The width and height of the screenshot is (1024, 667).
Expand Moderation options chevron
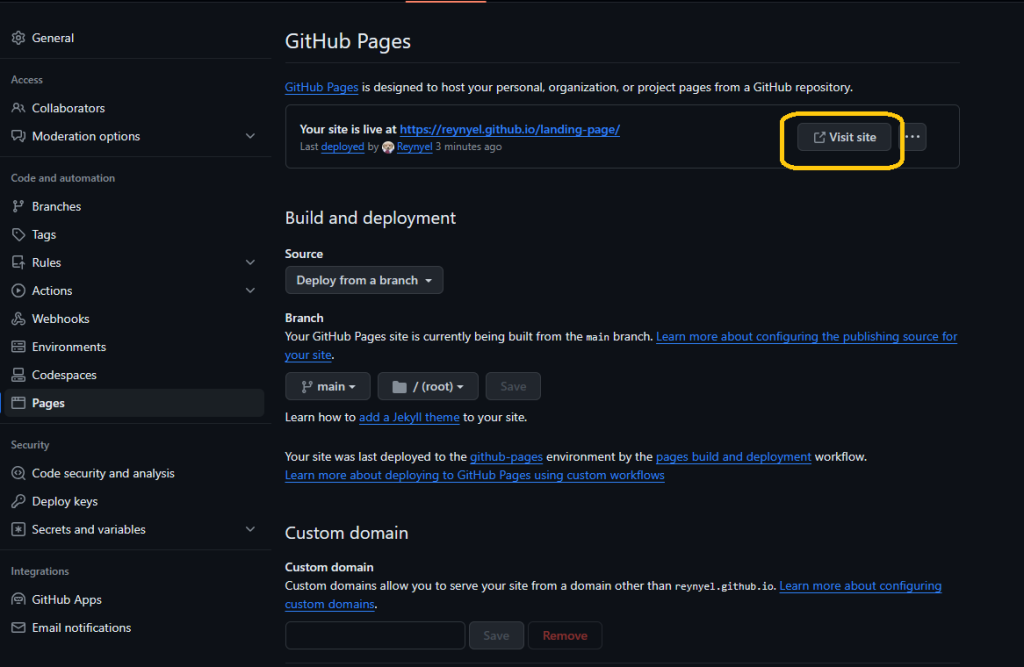coord(250,136)
